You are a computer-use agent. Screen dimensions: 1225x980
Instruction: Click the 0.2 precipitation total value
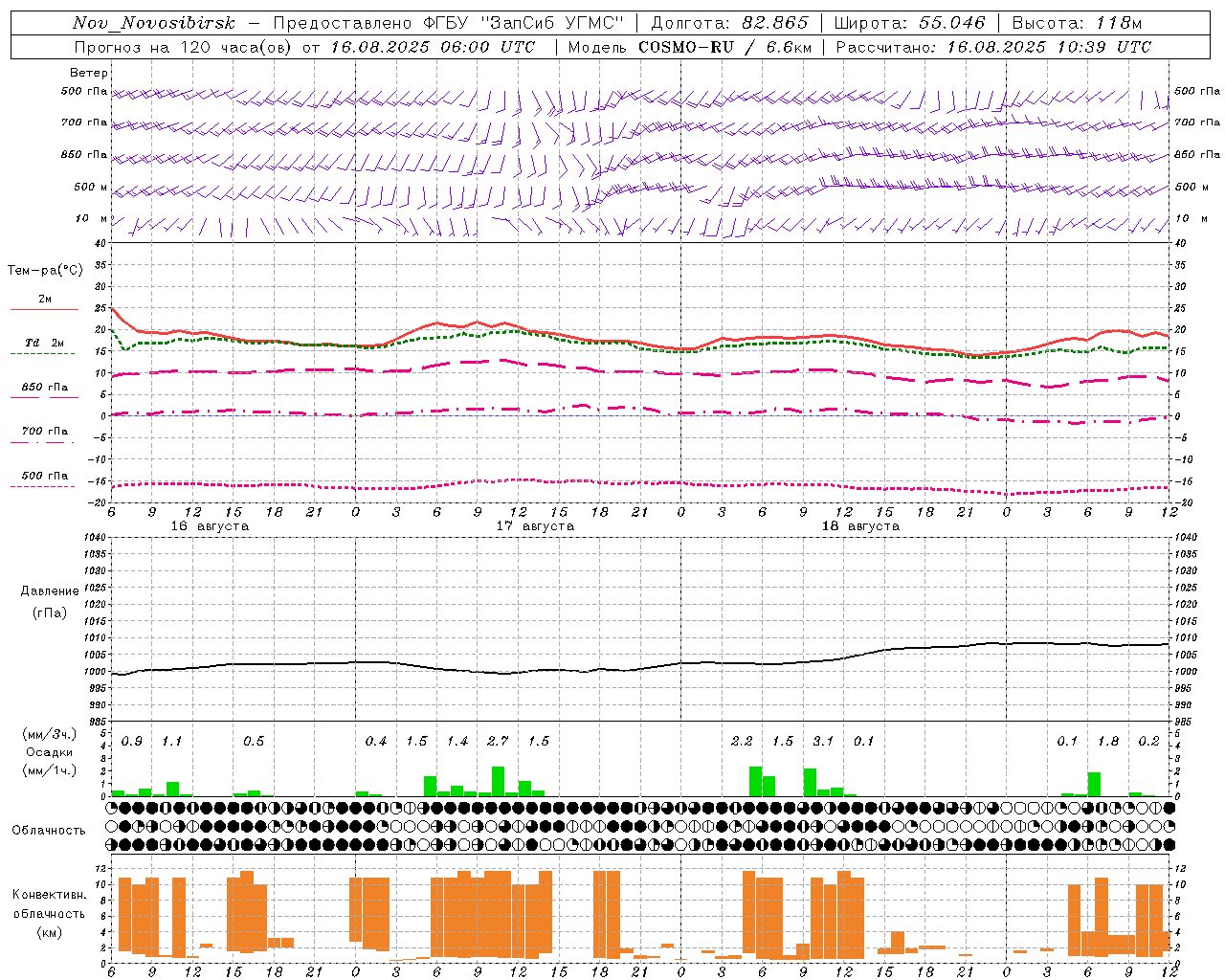[x=1149, y=742]
